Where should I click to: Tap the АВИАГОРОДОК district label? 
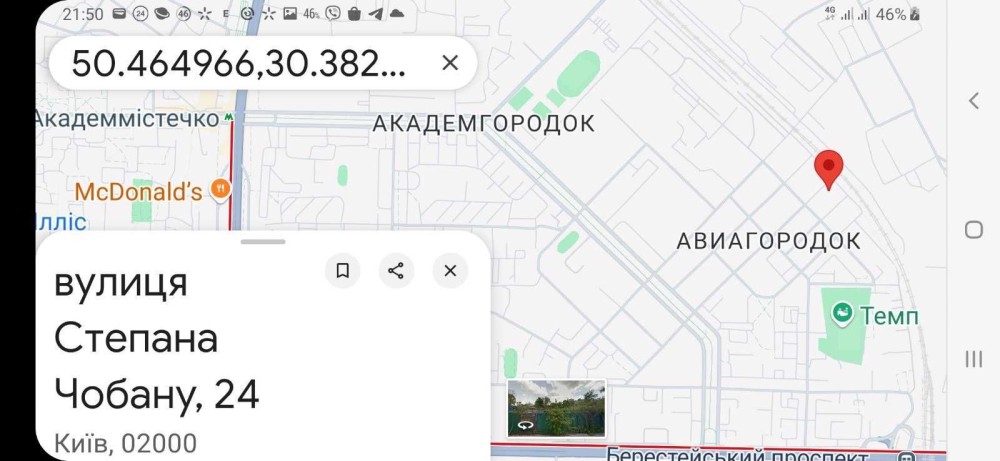point(768,241)
